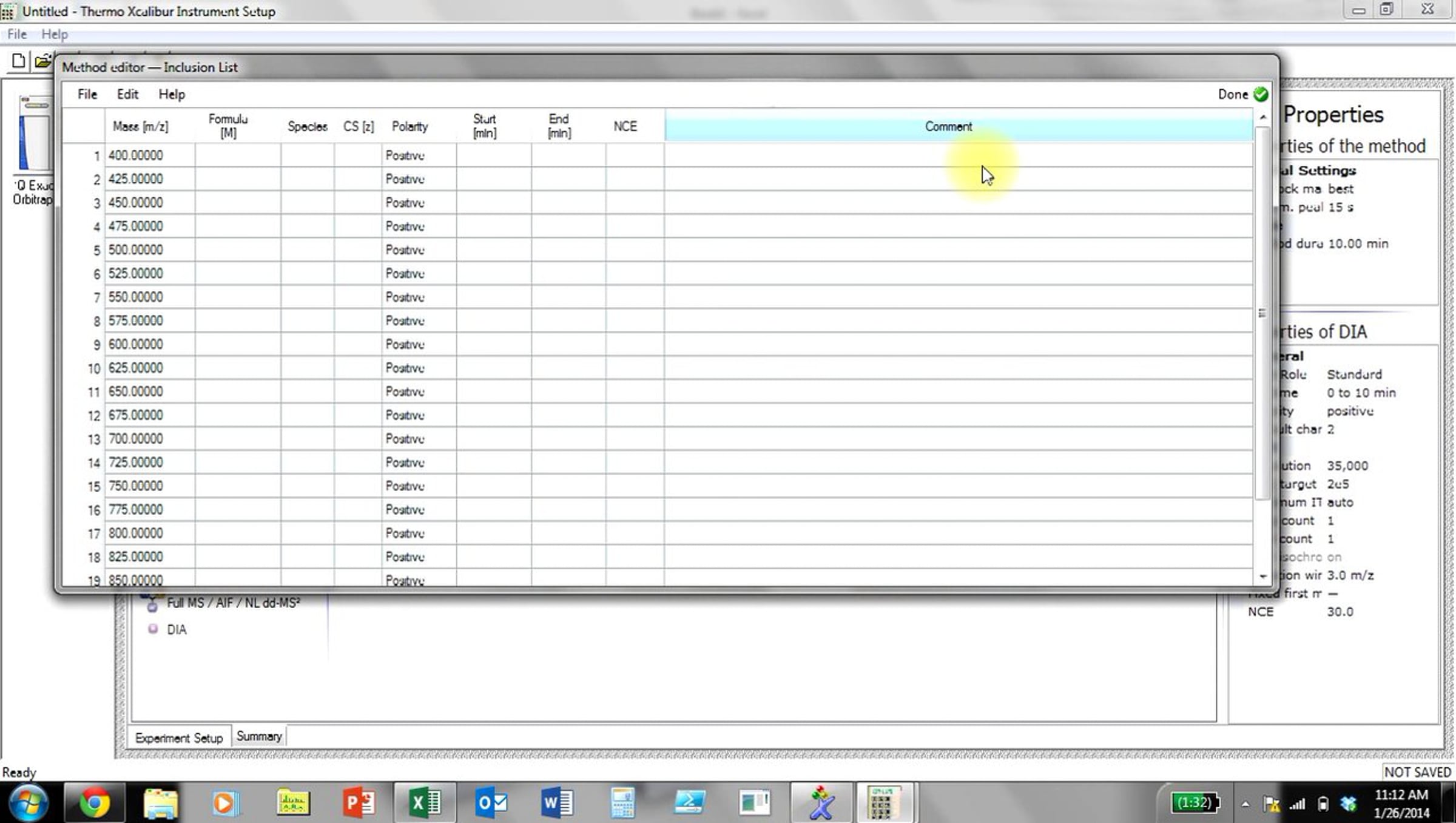Click the New file toolbar icon

[x=18, y=61]
